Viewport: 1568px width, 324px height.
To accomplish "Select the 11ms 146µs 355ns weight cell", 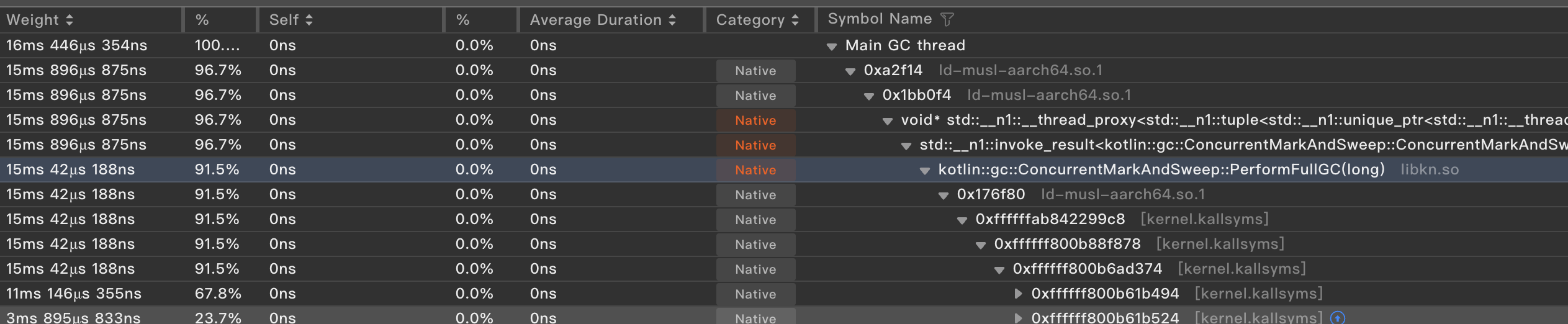I will (x=74, y=294).
